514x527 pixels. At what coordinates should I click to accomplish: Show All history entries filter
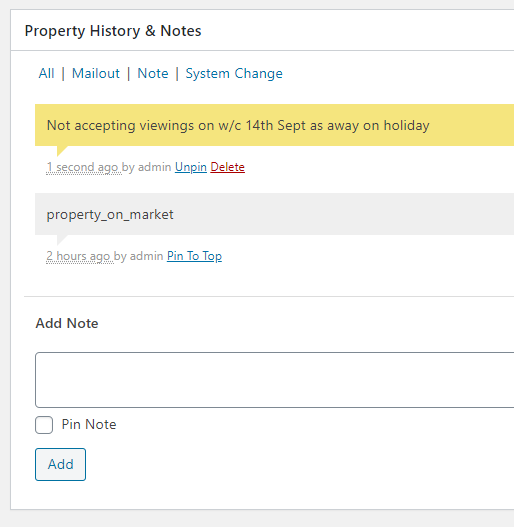point(46,73)
